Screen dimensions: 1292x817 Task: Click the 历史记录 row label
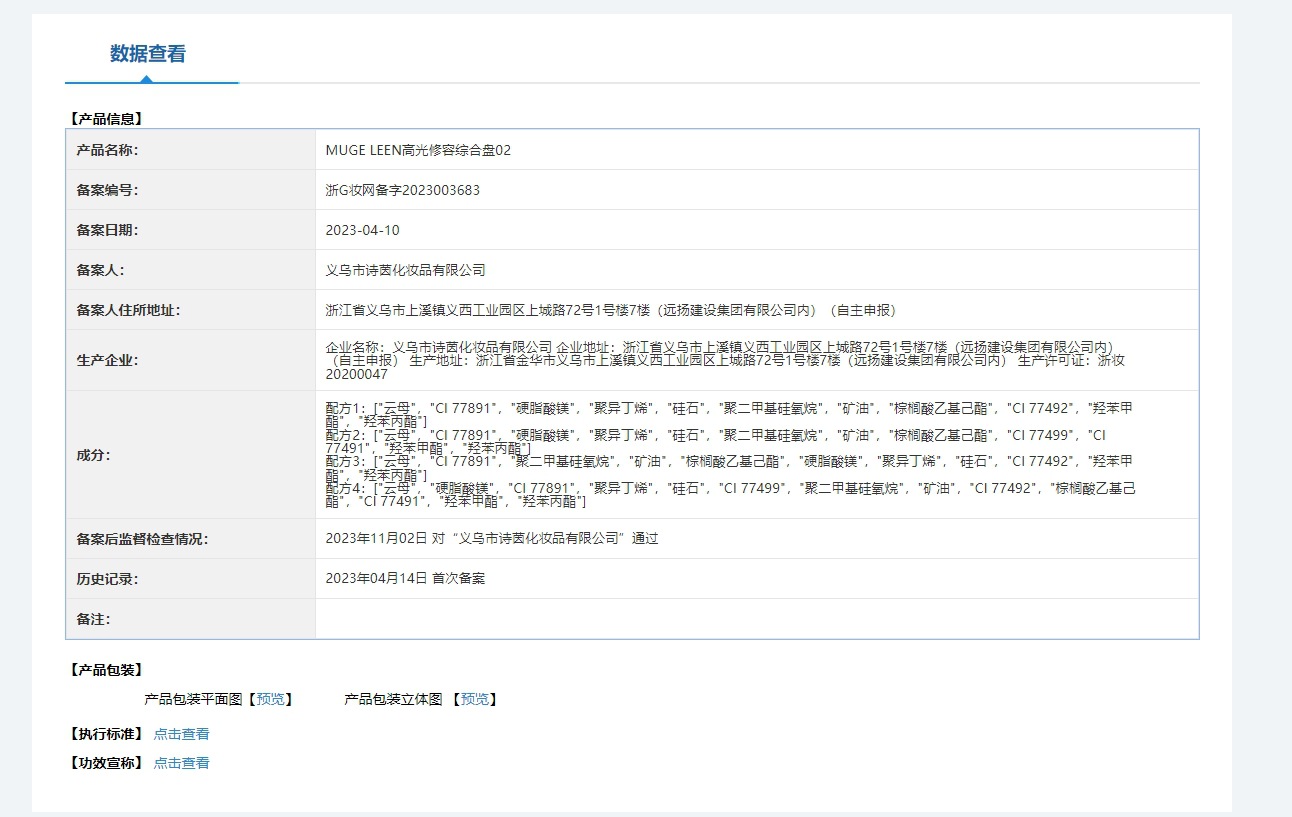[107, 579]
